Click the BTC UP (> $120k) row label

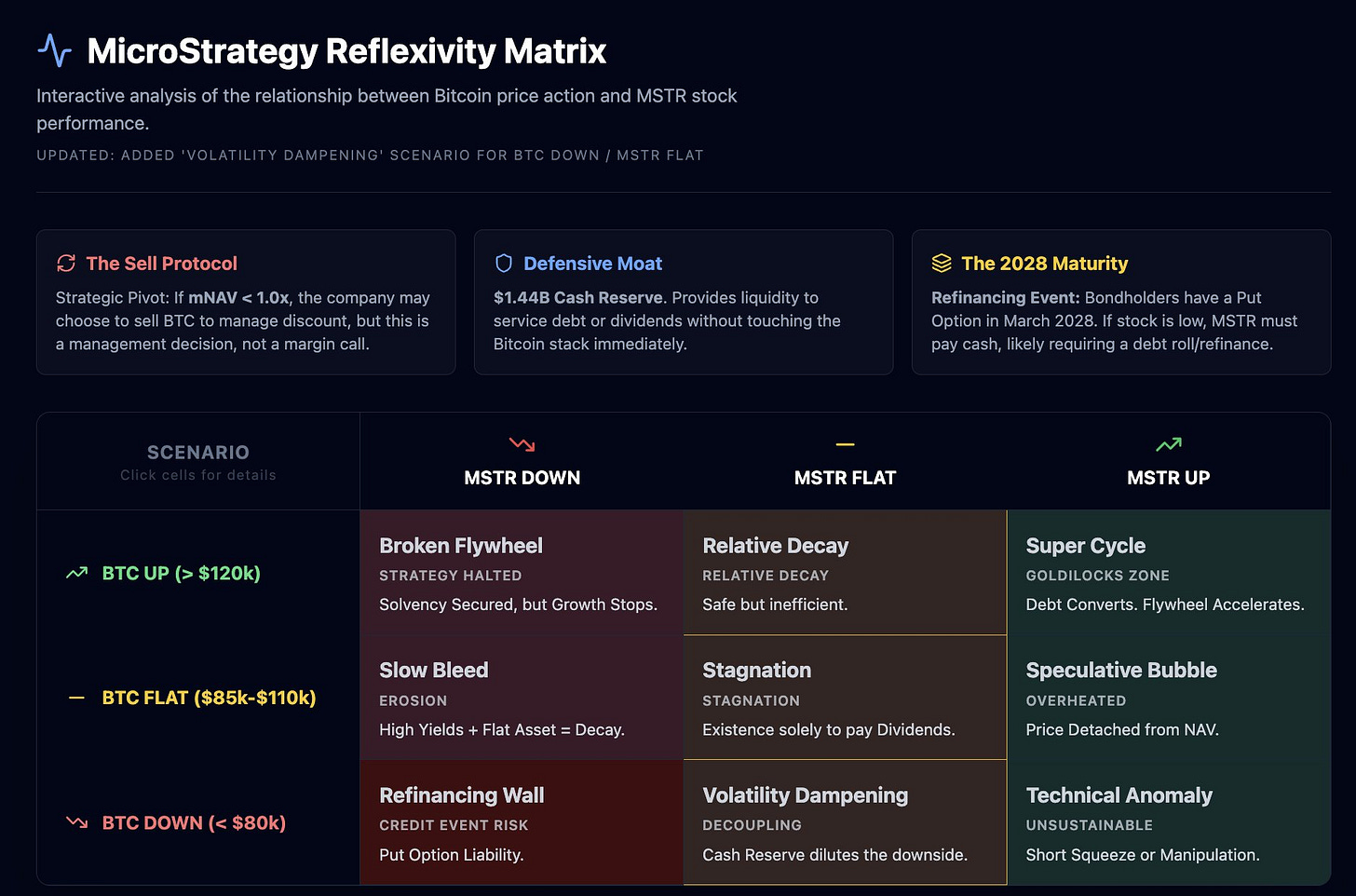point(181,573)
